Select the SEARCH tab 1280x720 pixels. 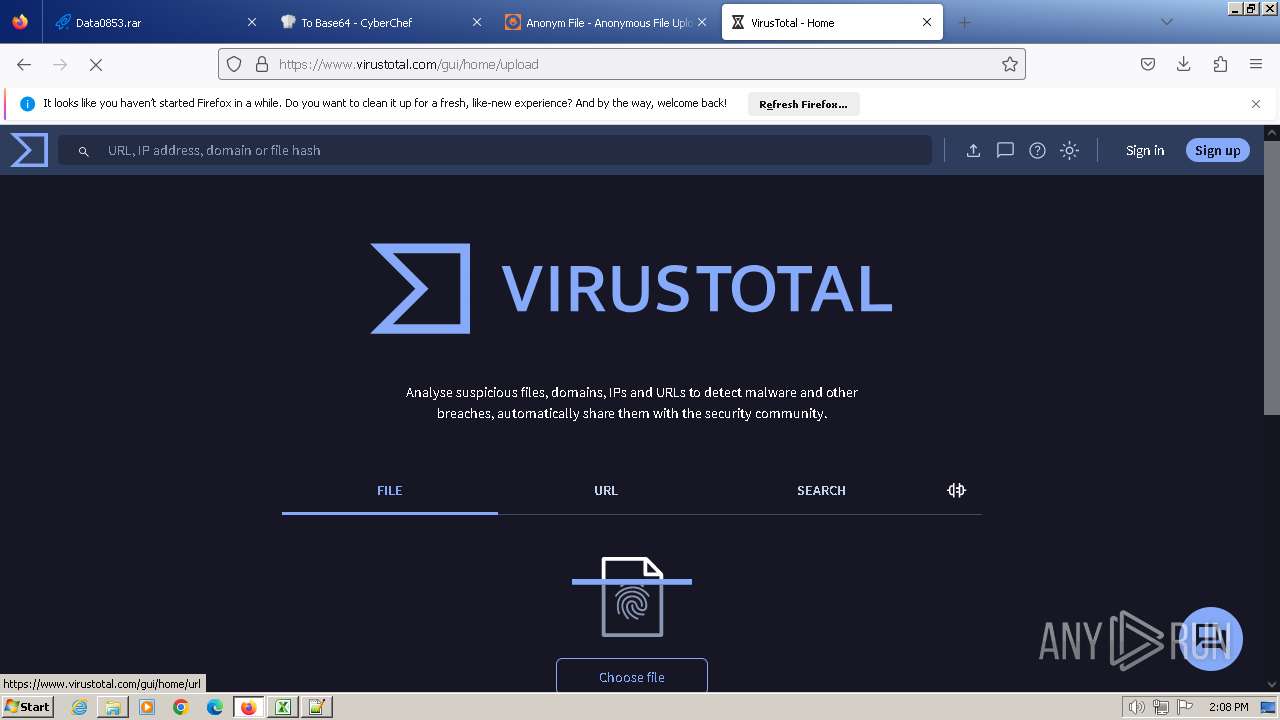tap(821, 490)
